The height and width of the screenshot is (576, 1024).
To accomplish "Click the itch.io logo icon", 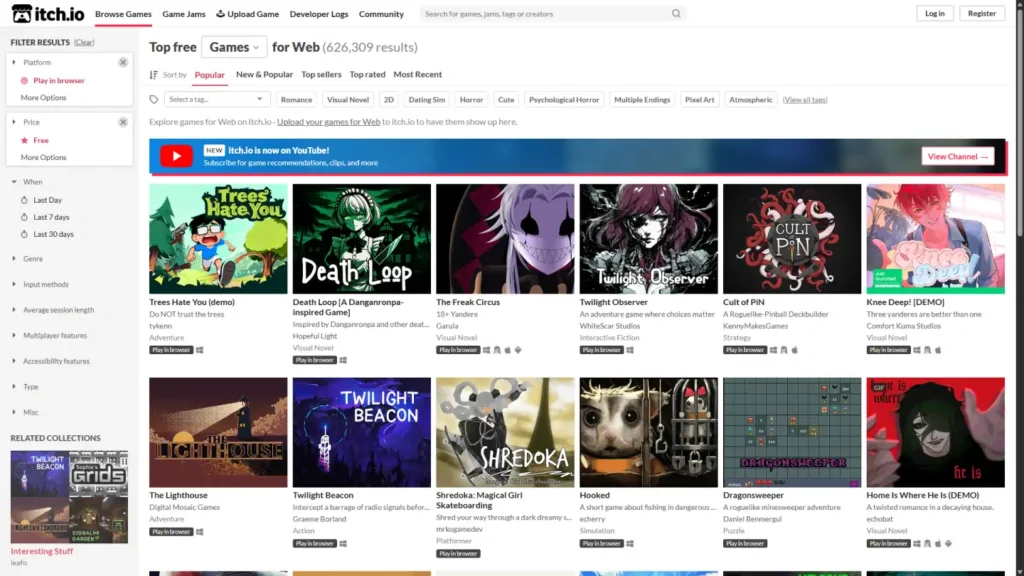I will (x=21, y=14).
